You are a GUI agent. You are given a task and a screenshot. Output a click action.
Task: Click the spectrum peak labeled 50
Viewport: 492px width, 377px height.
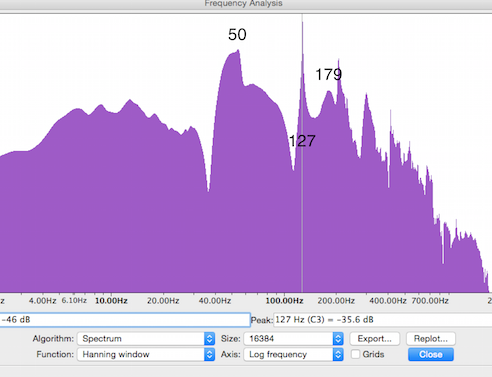(x=238, y=51)
